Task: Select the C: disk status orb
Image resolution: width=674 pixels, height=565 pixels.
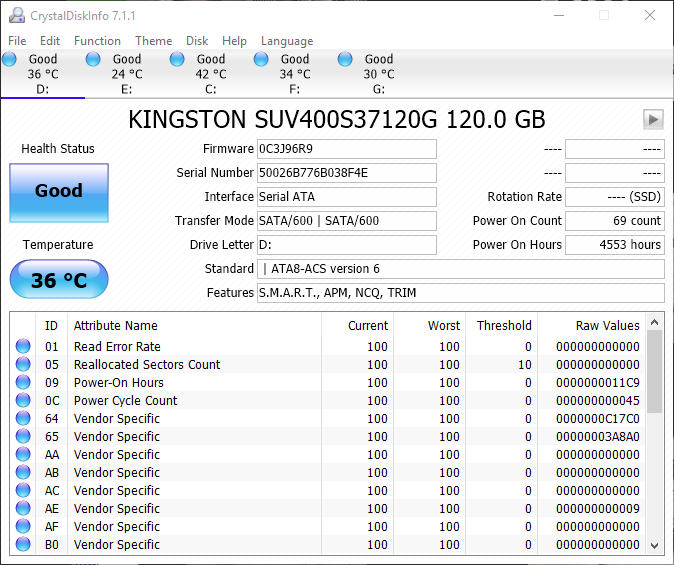Action: coord(177,59)
